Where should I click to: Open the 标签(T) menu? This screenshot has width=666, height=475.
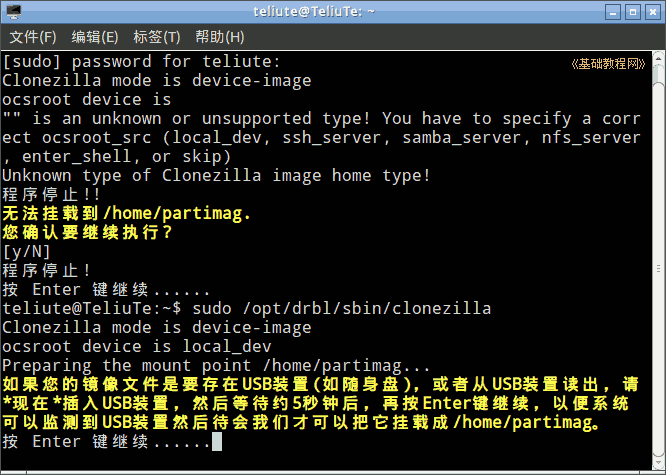(157, 37)
